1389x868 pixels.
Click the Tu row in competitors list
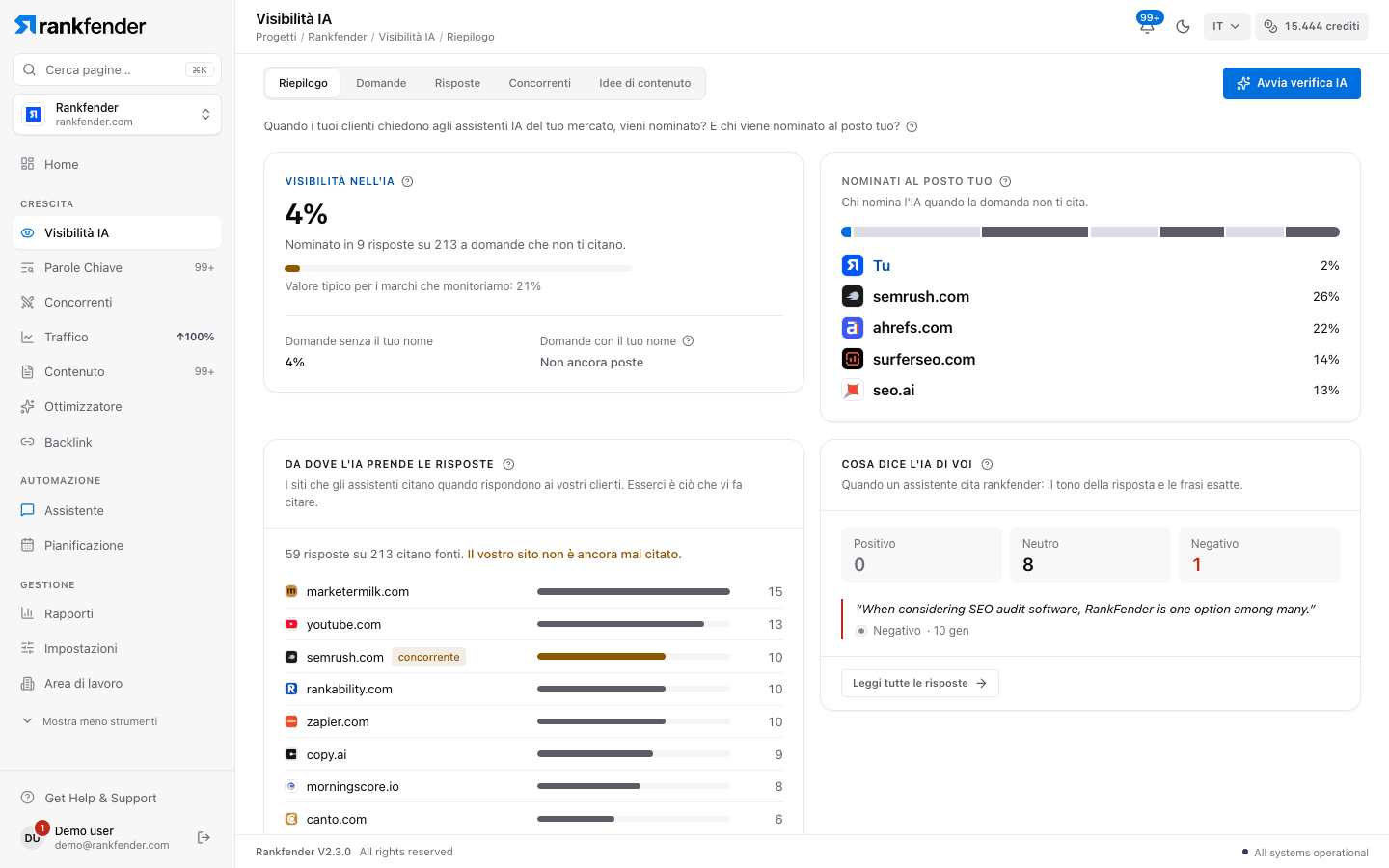point(1090,265)
